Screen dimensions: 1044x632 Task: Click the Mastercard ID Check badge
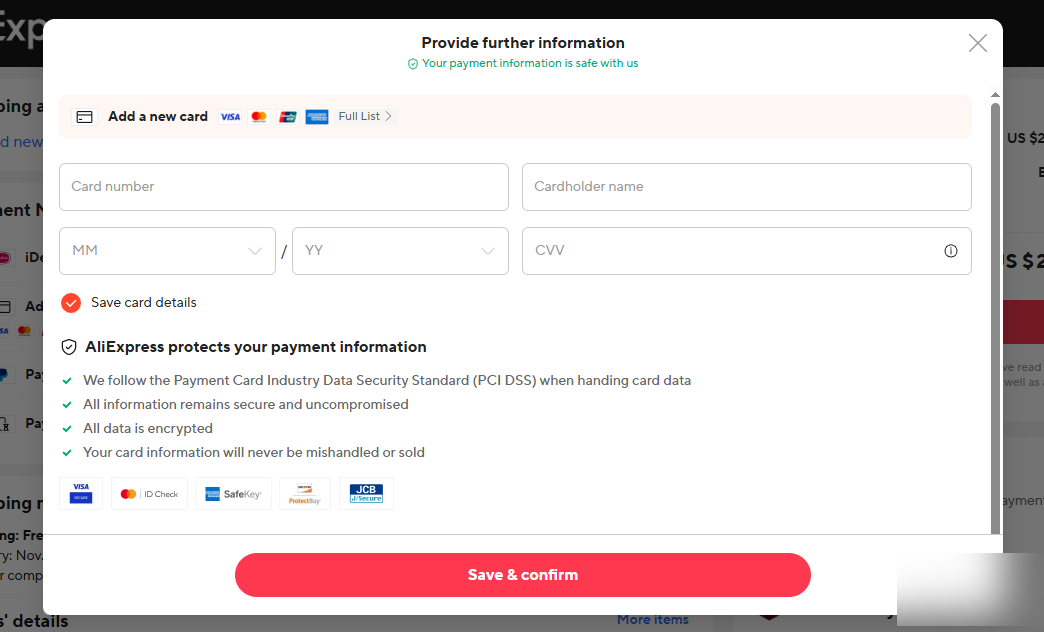coord(149,494)
